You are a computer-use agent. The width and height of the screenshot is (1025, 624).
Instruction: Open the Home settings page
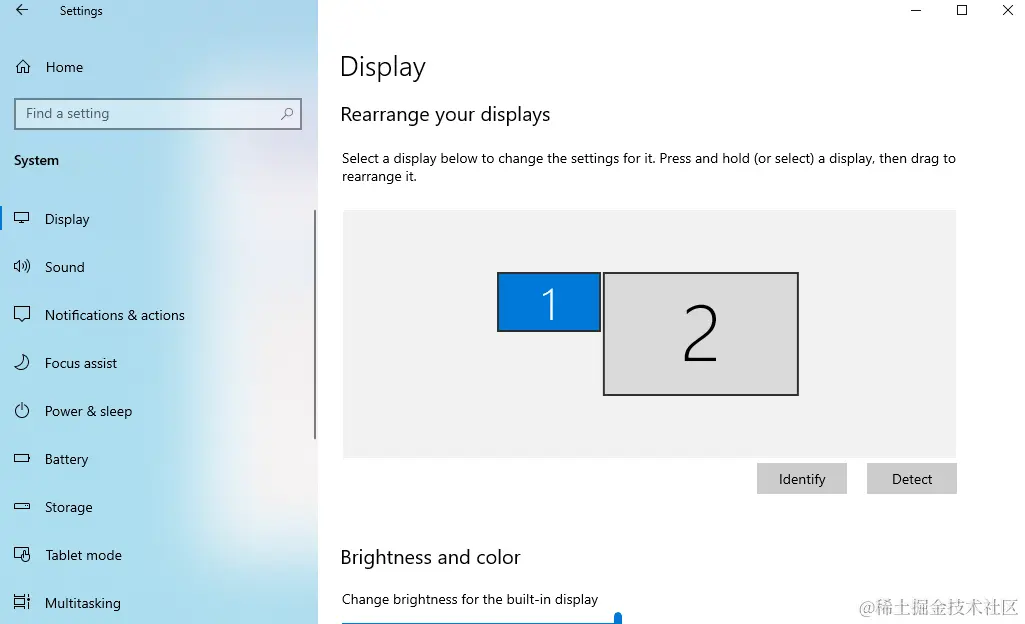pos(64,67)
